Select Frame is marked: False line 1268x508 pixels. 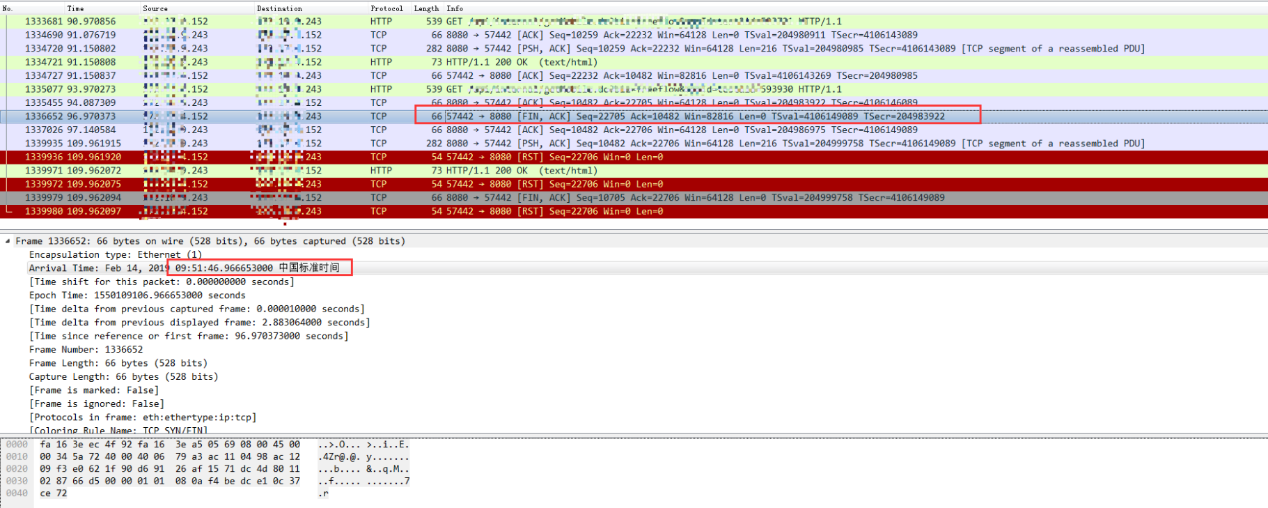[x=93, y=390]
